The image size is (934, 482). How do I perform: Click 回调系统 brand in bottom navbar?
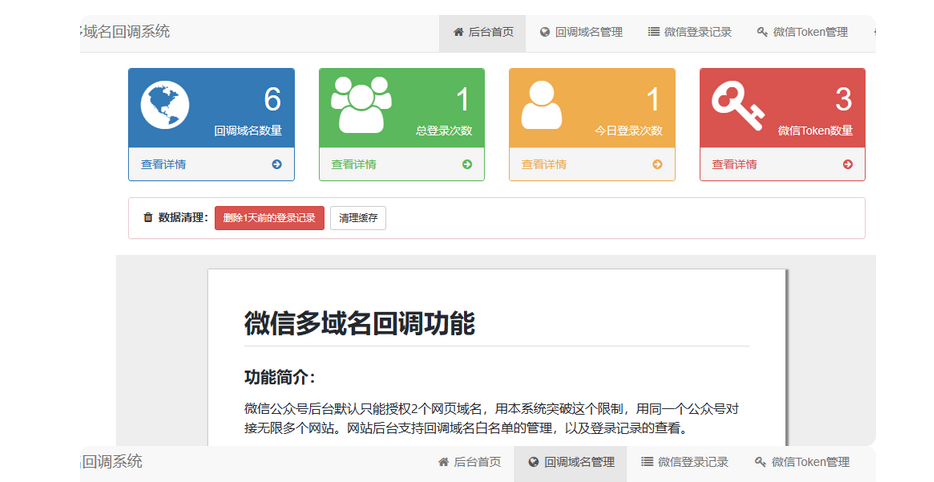pyautogui.click(x=111, y=462)
